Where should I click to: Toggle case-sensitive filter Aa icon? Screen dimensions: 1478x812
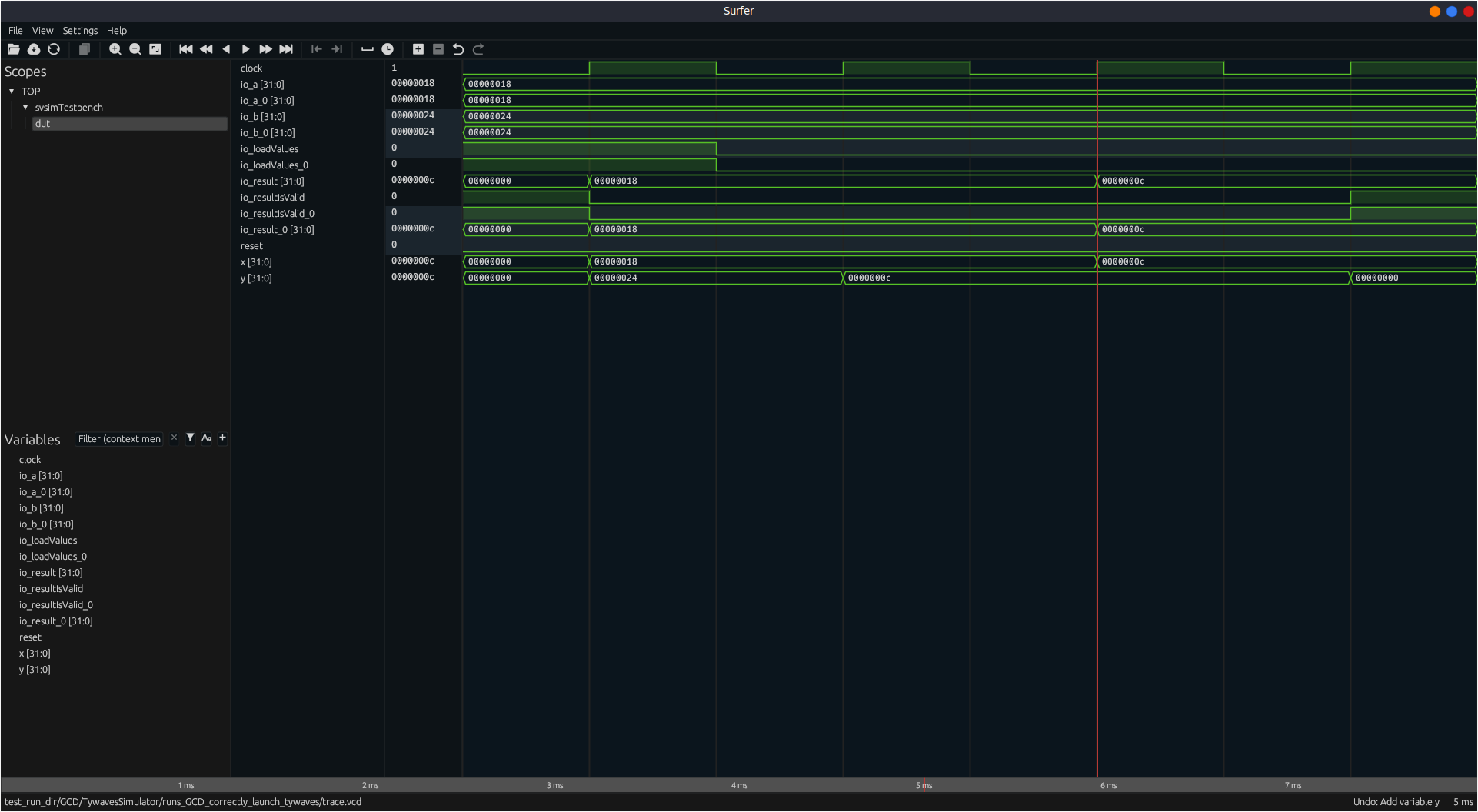pos(207,438)
